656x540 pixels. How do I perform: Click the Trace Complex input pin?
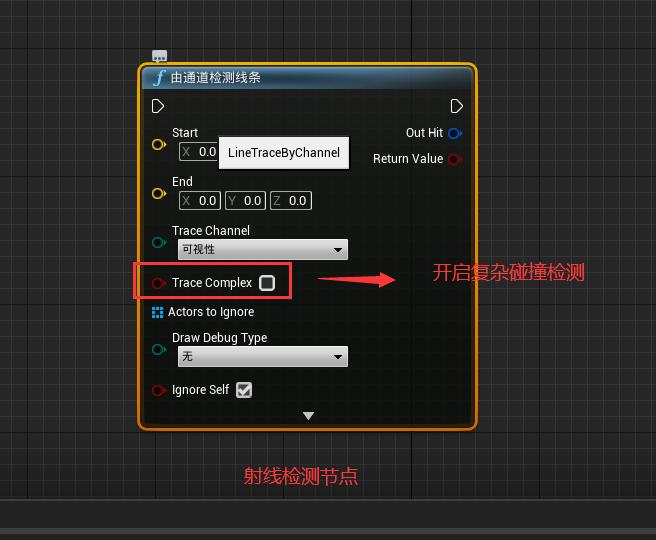point(158,283)
